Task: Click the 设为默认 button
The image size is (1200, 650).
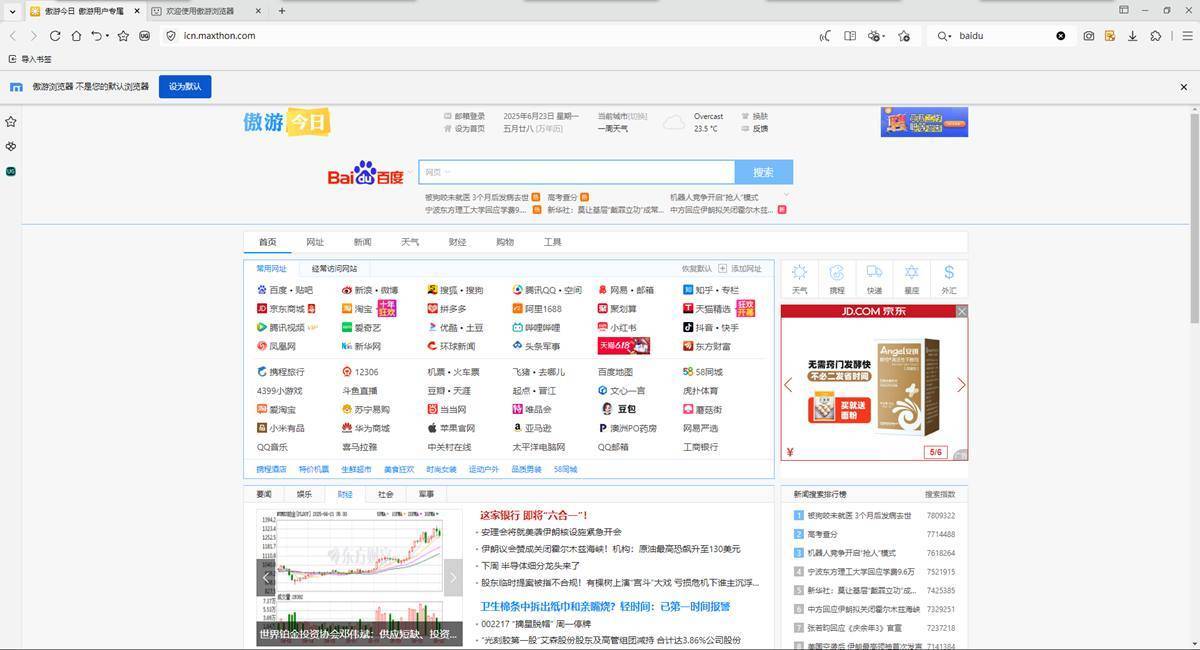Action: [185, 87]
